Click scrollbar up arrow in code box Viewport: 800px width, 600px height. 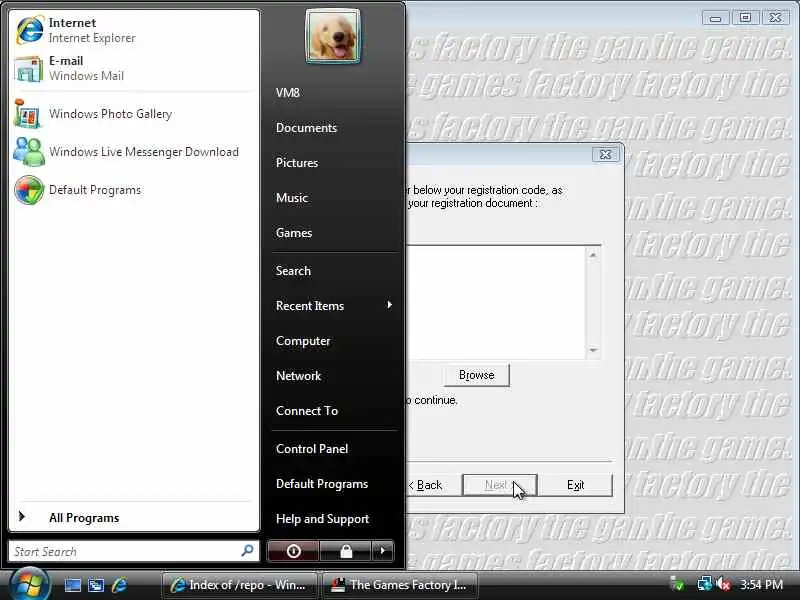coord(593,254)
